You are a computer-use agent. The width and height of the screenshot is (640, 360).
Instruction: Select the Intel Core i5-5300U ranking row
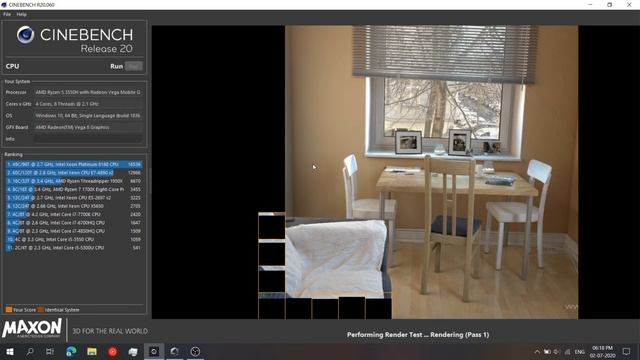[74, 248]
